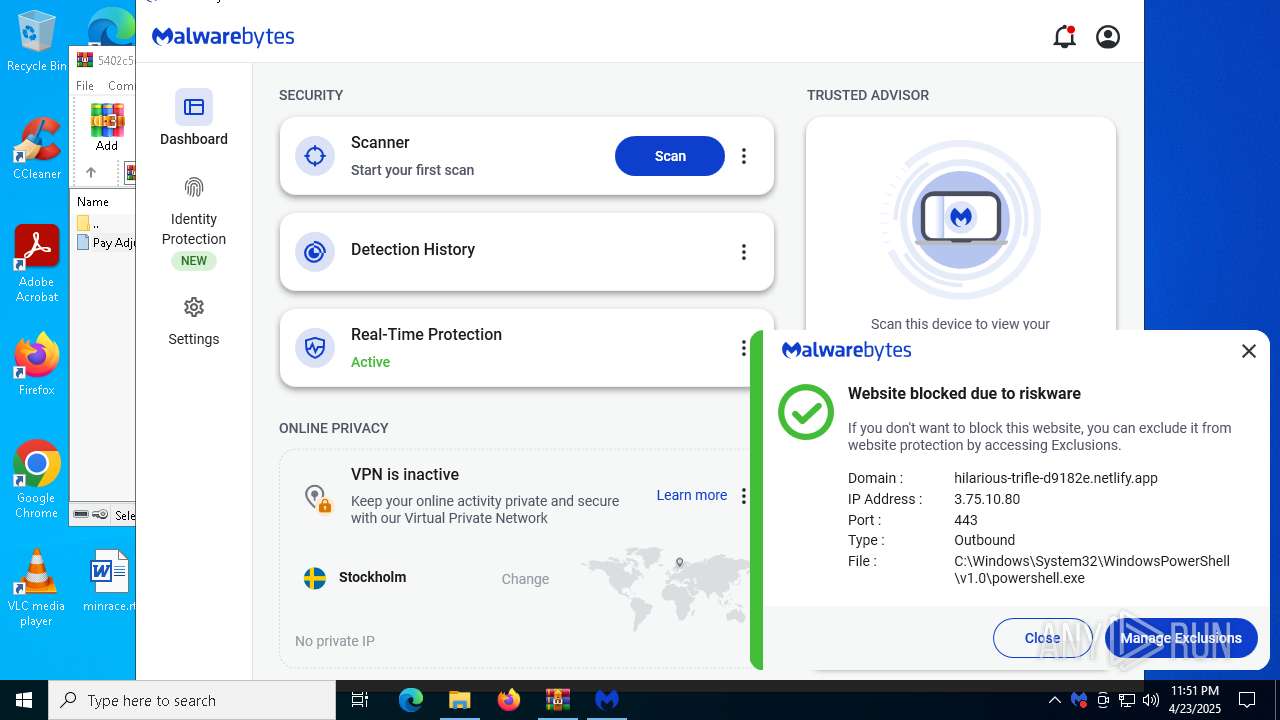Click the volume tray icon

(1151, 700)
